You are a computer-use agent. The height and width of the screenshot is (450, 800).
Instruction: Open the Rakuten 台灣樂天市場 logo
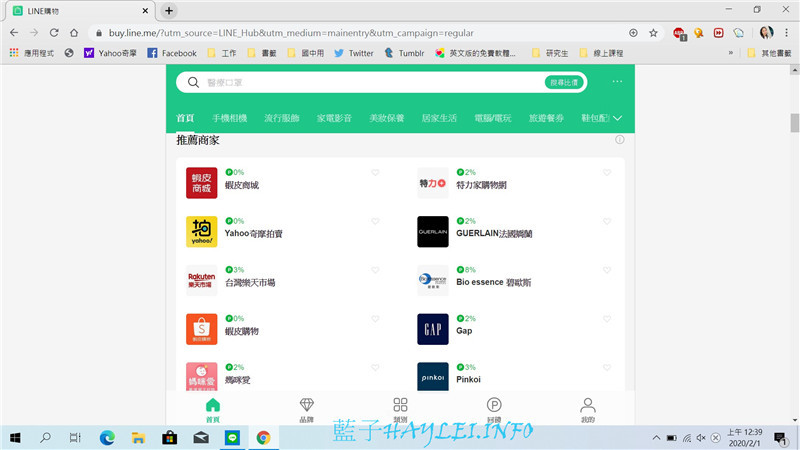(x=202, y=280)
